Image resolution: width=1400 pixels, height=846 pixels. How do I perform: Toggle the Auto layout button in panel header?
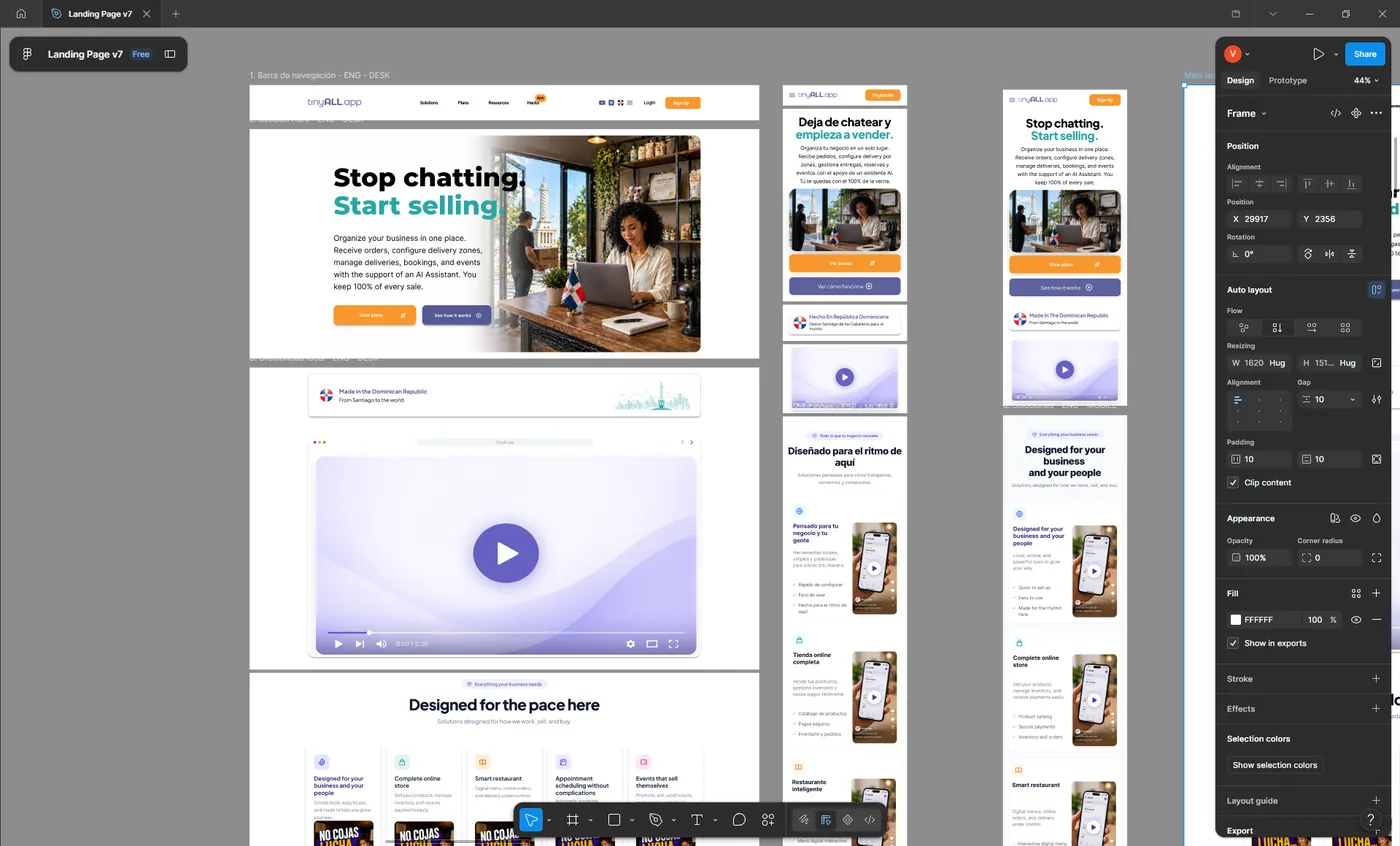tap(1377, 290)
